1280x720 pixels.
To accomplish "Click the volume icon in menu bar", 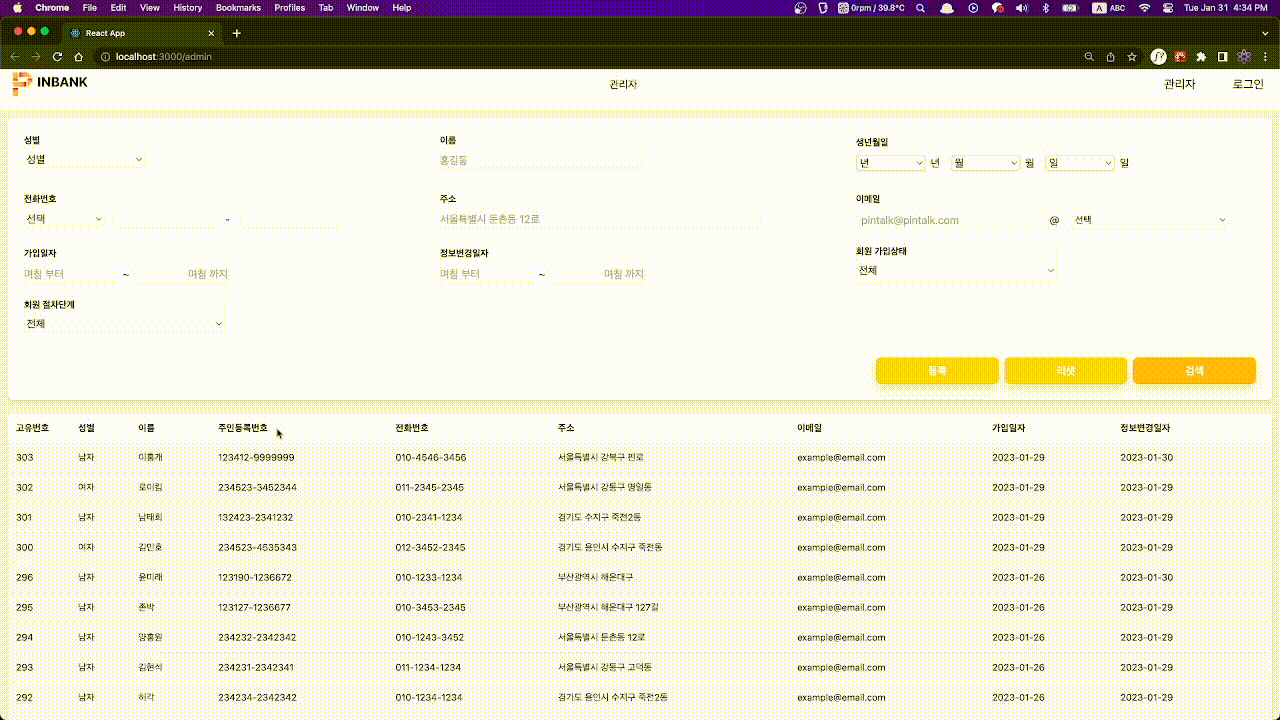I will point(1021,8).
